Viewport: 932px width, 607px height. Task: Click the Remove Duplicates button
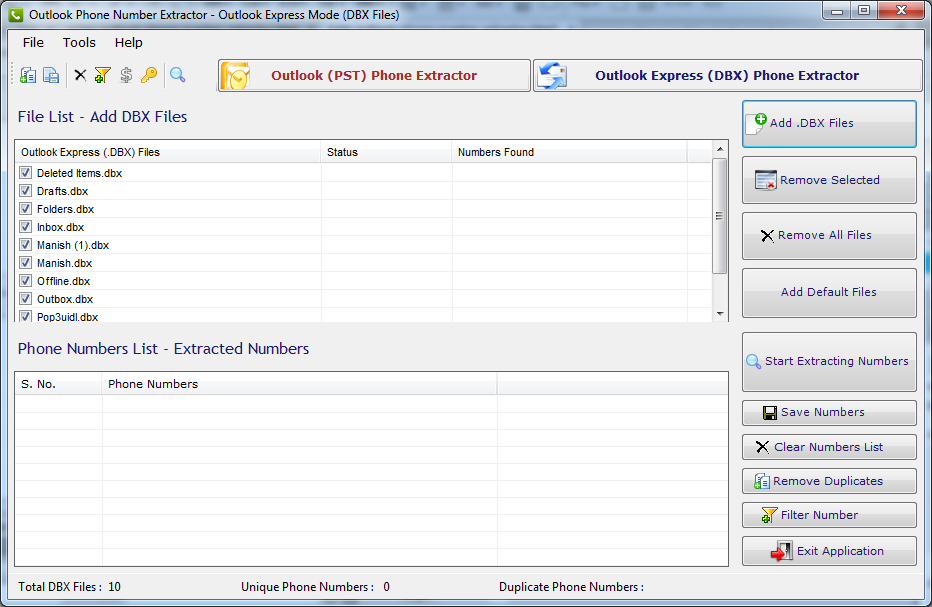(x=829, y=481)
